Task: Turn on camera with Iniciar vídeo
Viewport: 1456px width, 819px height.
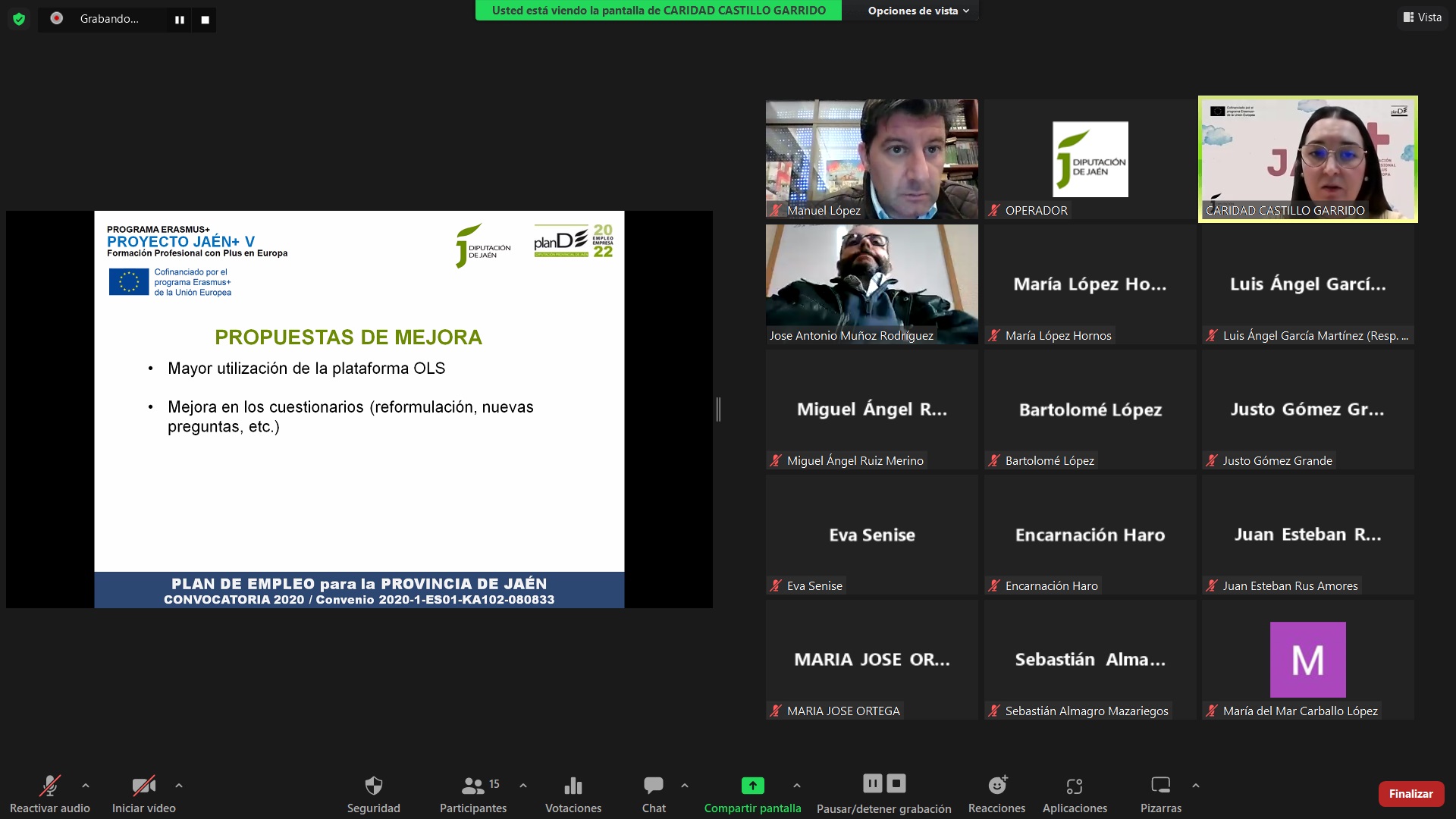Action: point(143,786)
